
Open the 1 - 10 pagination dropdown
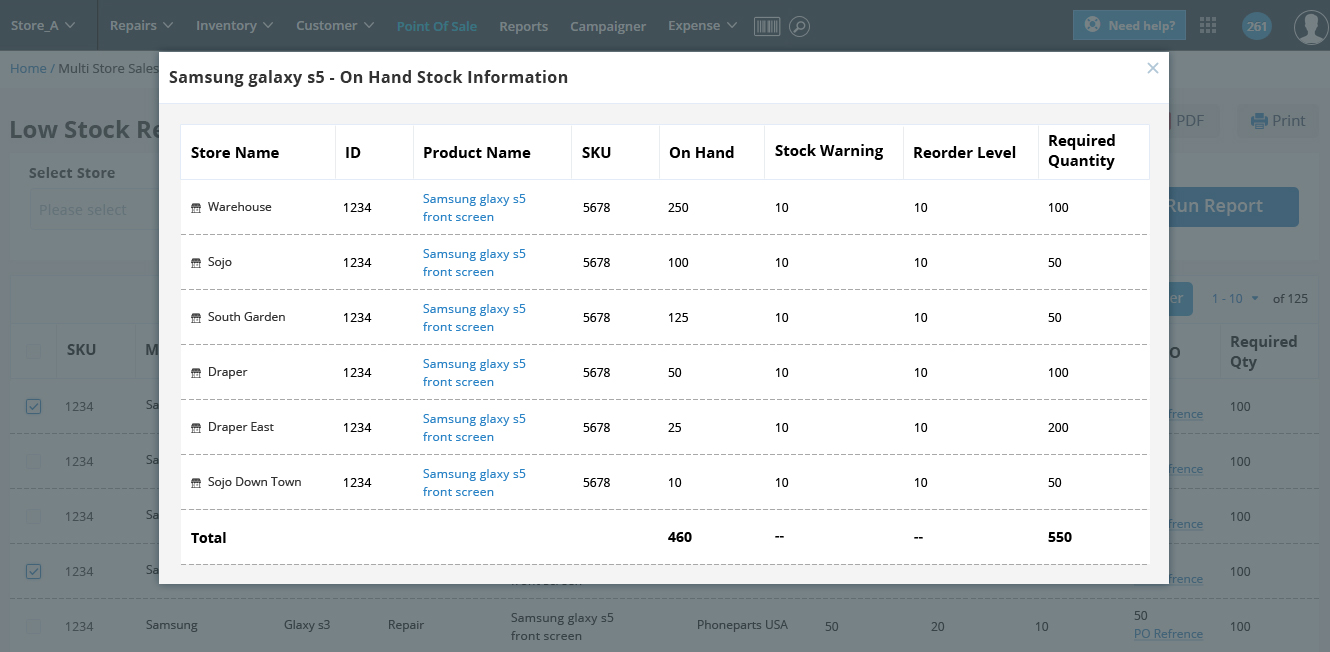tap(1235, 299)
